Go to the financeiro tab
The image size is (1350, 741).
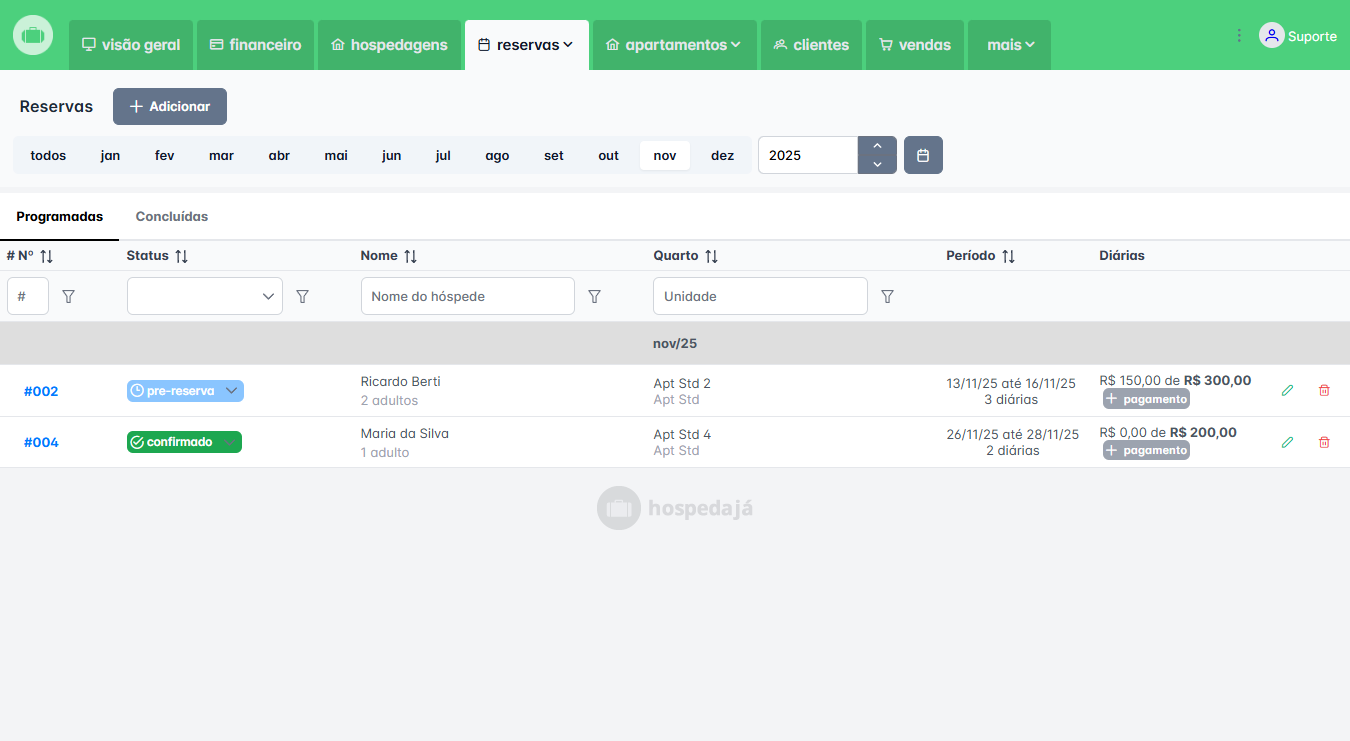255,45
